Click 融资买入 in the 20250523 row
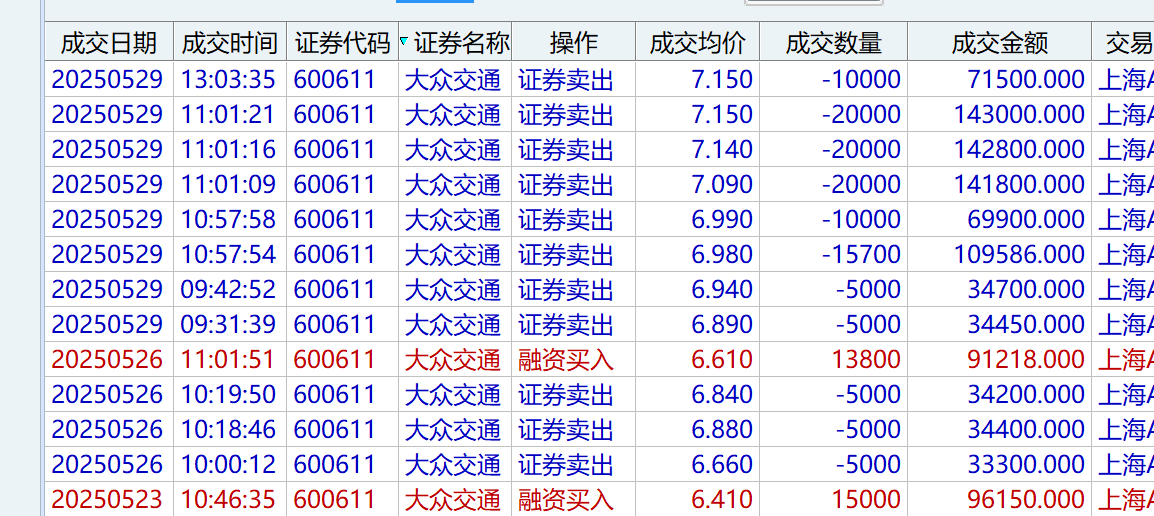The width and height of the screenshot is (1154, 516). tap(566, 499)
